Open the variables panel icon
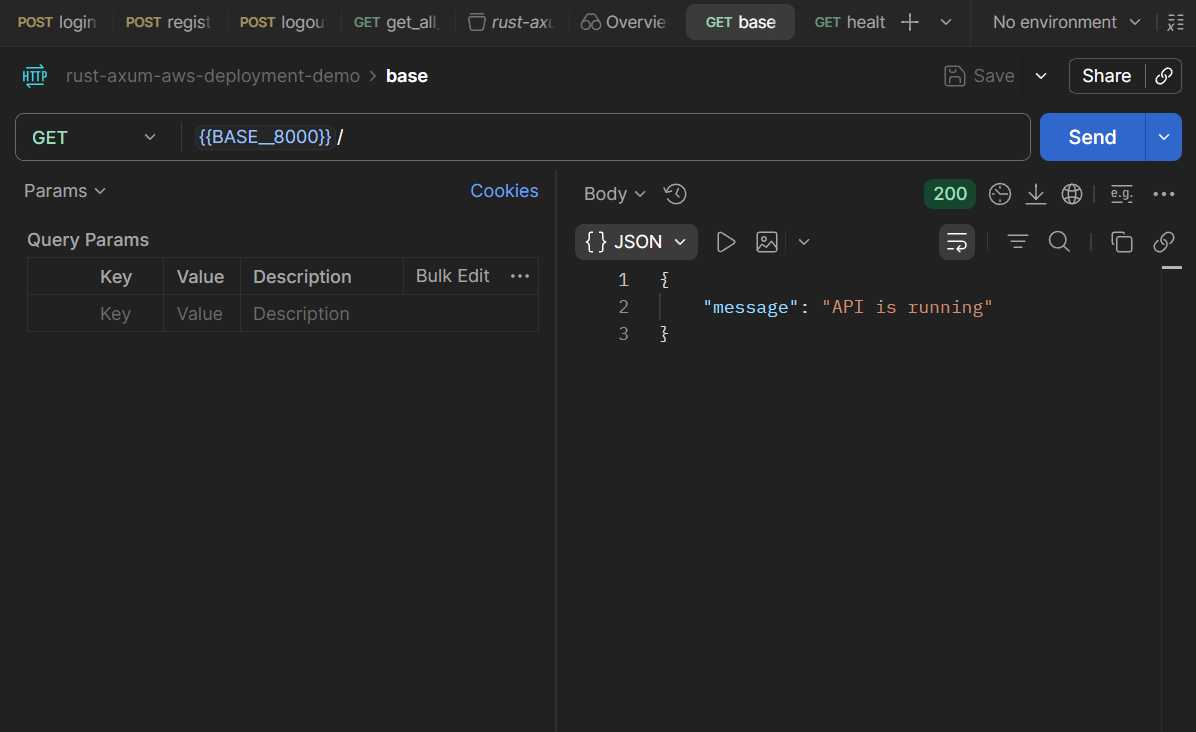Image resolution: width=1196 pixels, height=732 pixels. (1175, 22)
